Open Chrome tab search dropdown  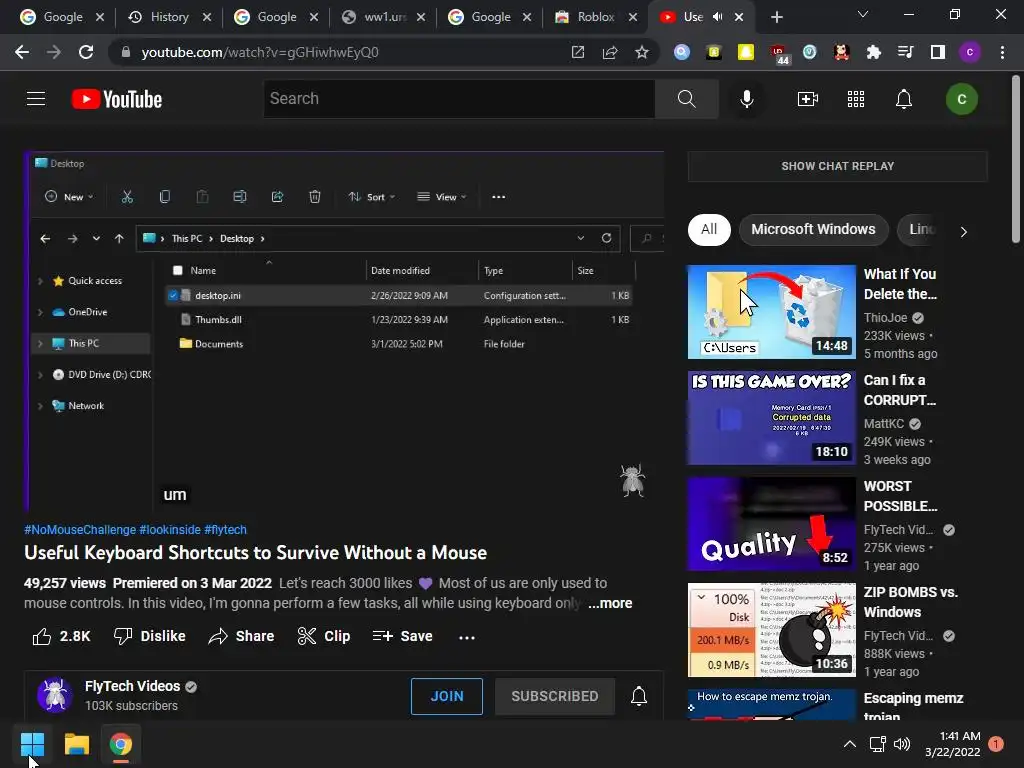(863, 14)
